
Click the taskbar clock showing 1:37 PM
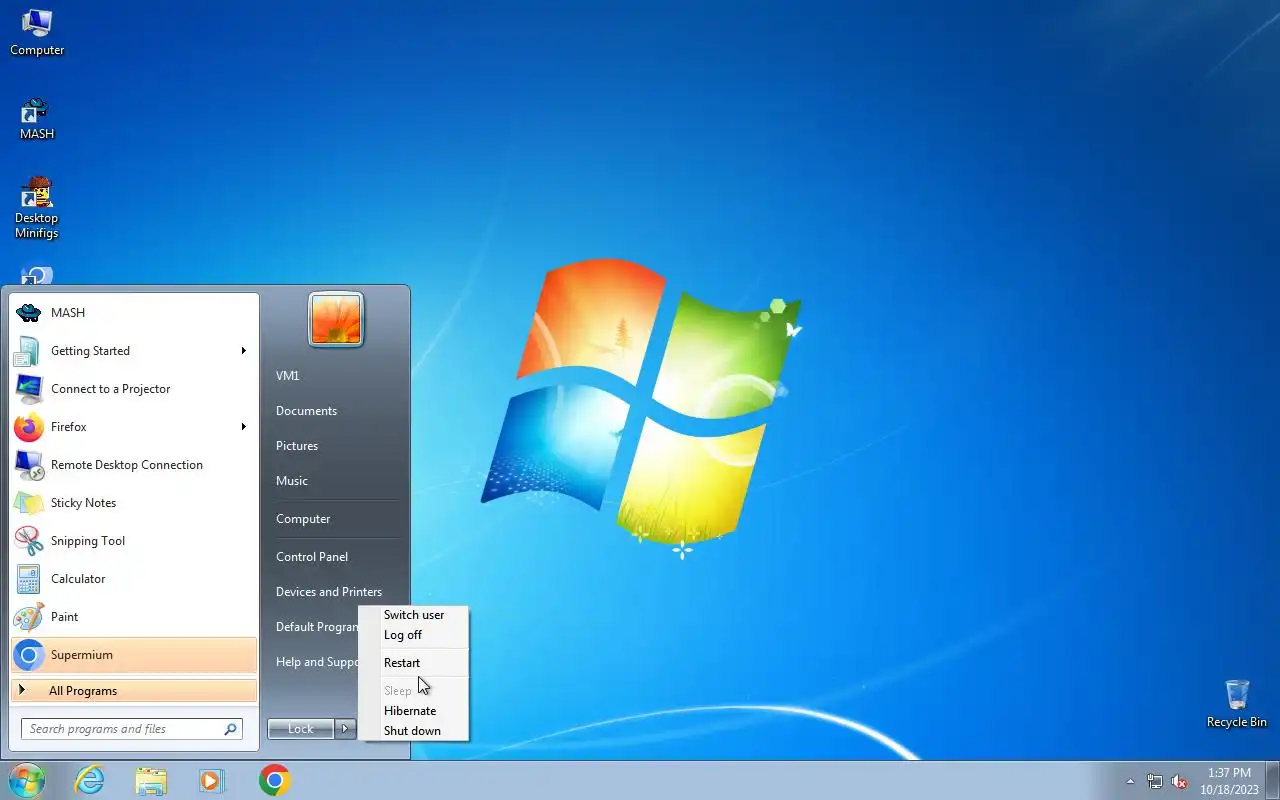[1229, 781]
